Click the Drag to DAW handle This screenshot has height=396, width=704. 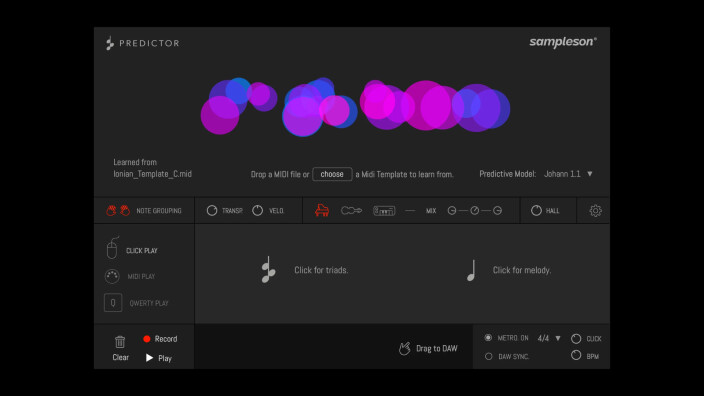pos(428,348)
